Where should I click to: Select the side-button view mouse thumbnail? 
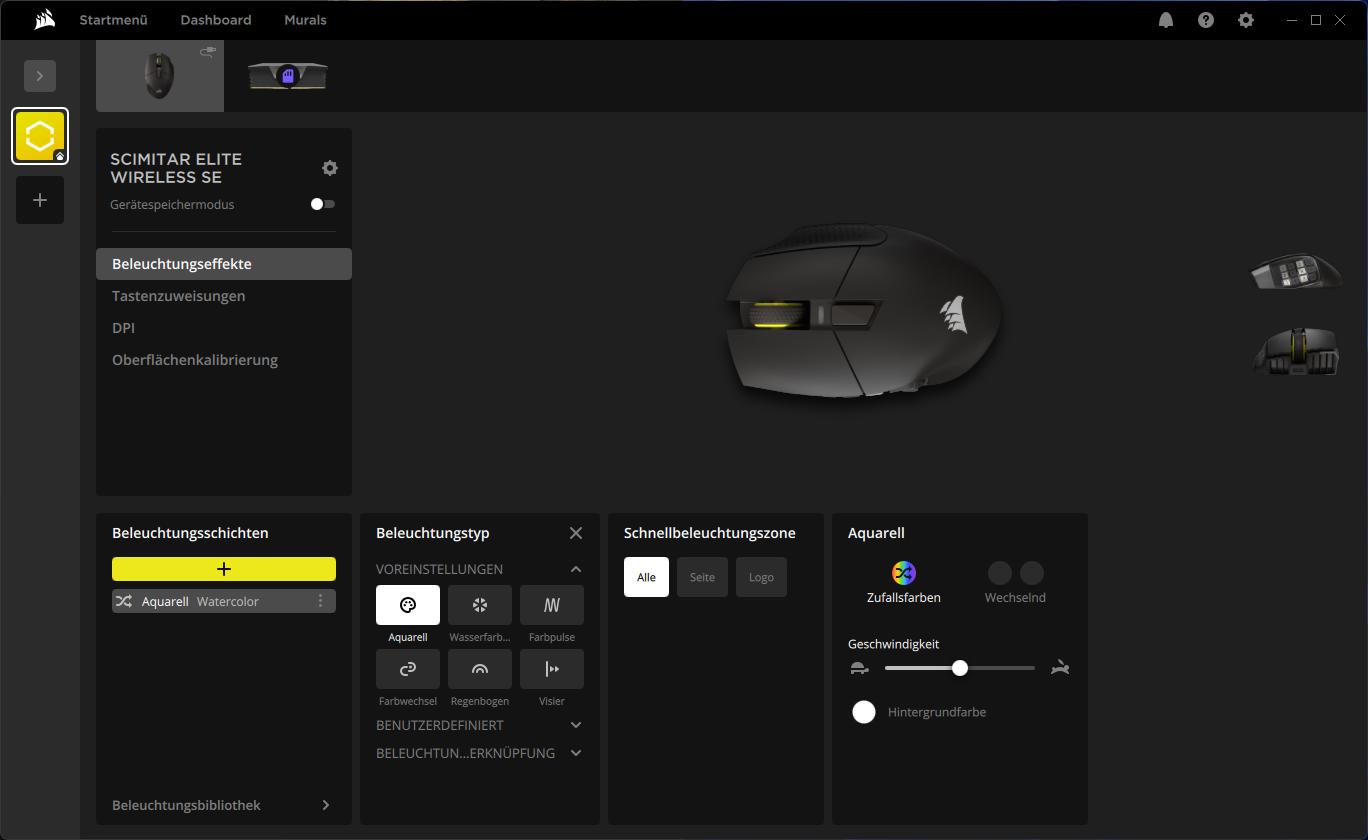[1296, 271]
